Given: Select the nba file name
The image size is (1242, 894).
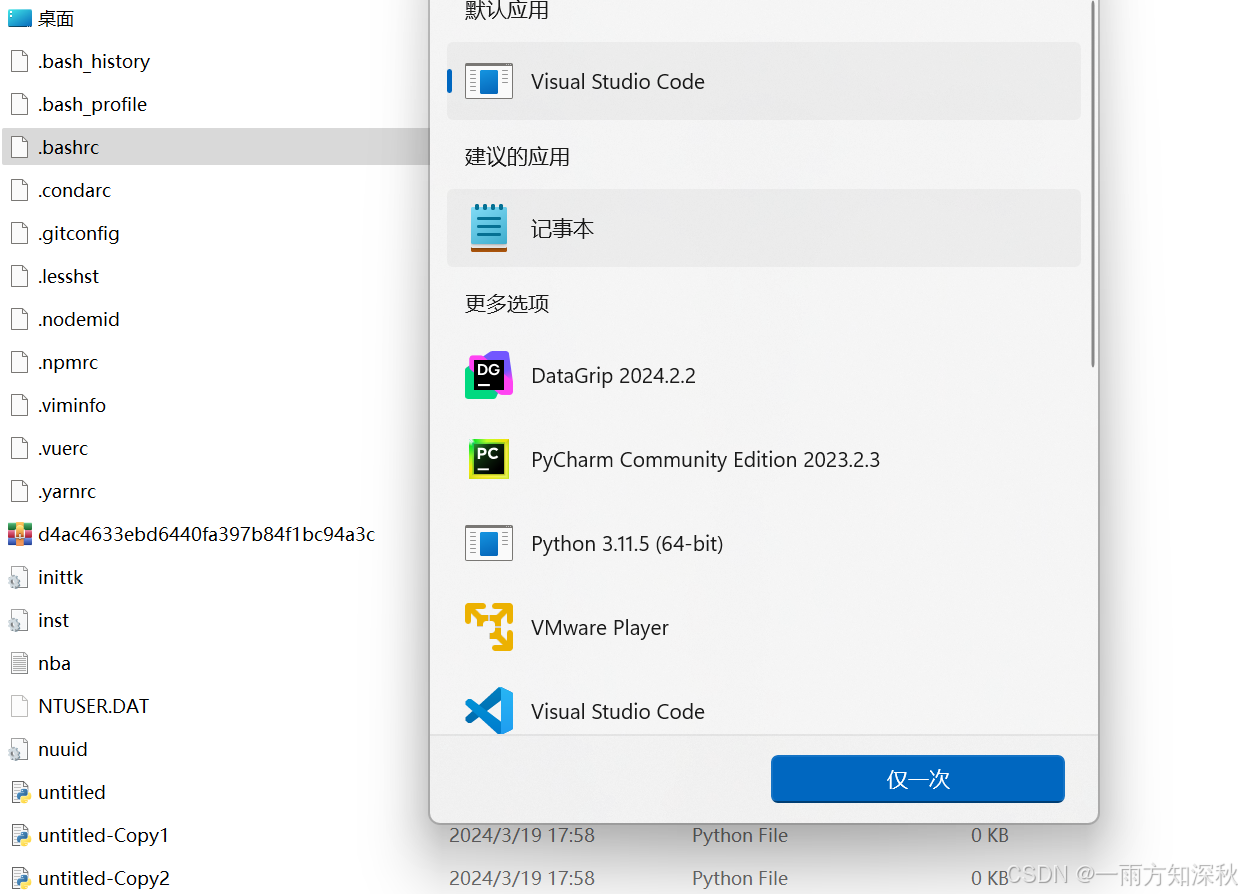Looking at the screenshot, I should point(54,663).
